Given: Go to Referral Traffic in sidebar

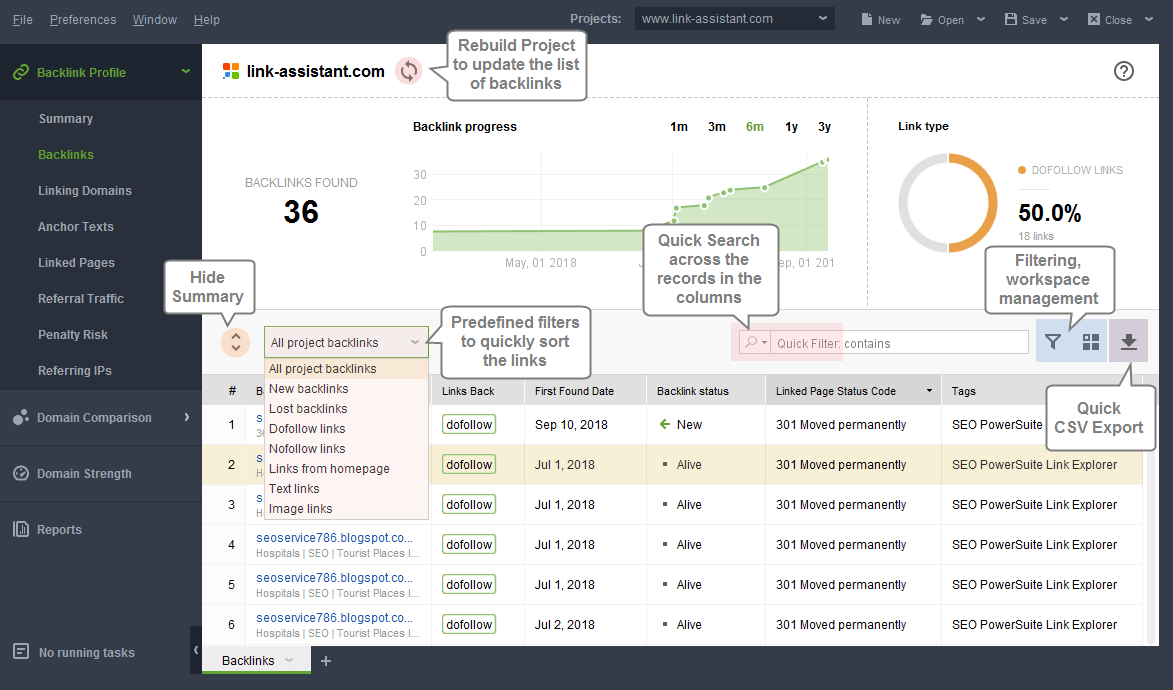Looking at the screenshot, I should [x=81, y=298].
